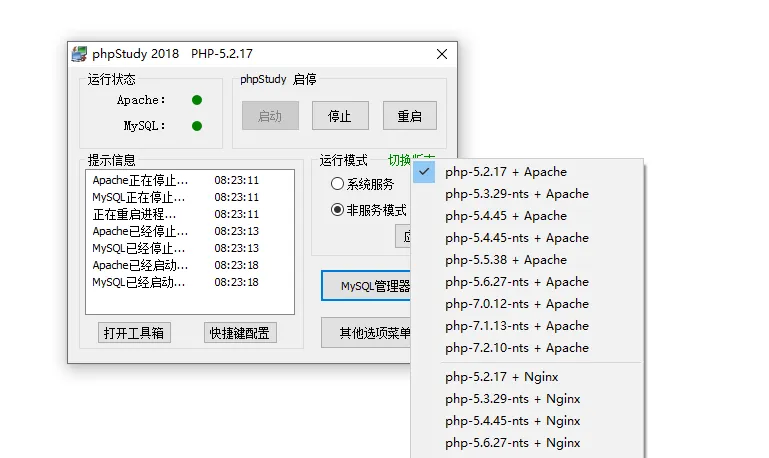Screen dimensions: 769x458
Task: Select php-7.1.13-nts + Apache menu entry
Action: click(x=527, y=326)
